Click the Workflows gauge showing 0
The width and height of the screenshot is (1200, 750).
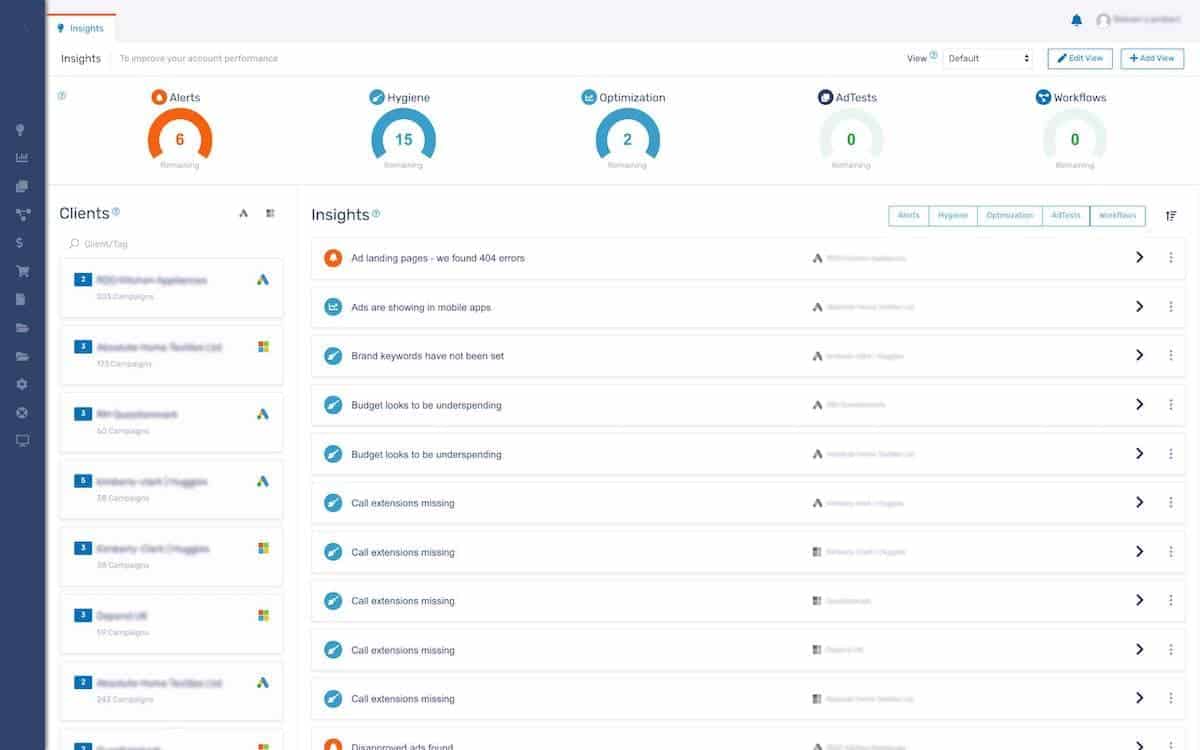coord(1075,139)
